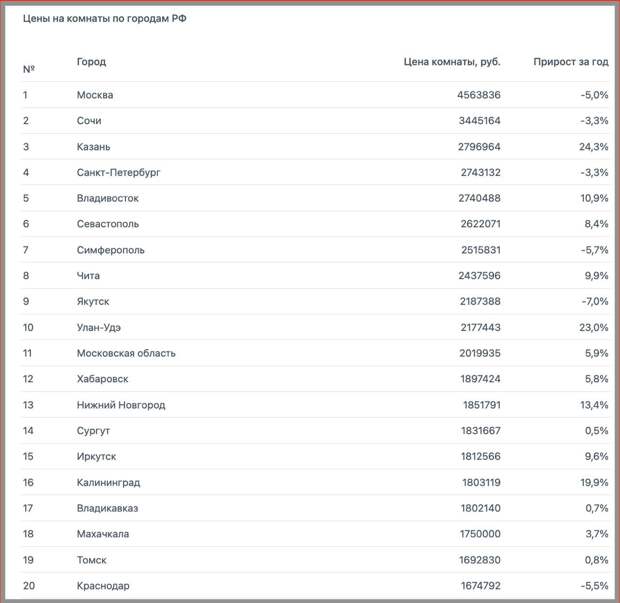Click the 'Сочи' city name

pyautogui.click(x=89, y=121)
